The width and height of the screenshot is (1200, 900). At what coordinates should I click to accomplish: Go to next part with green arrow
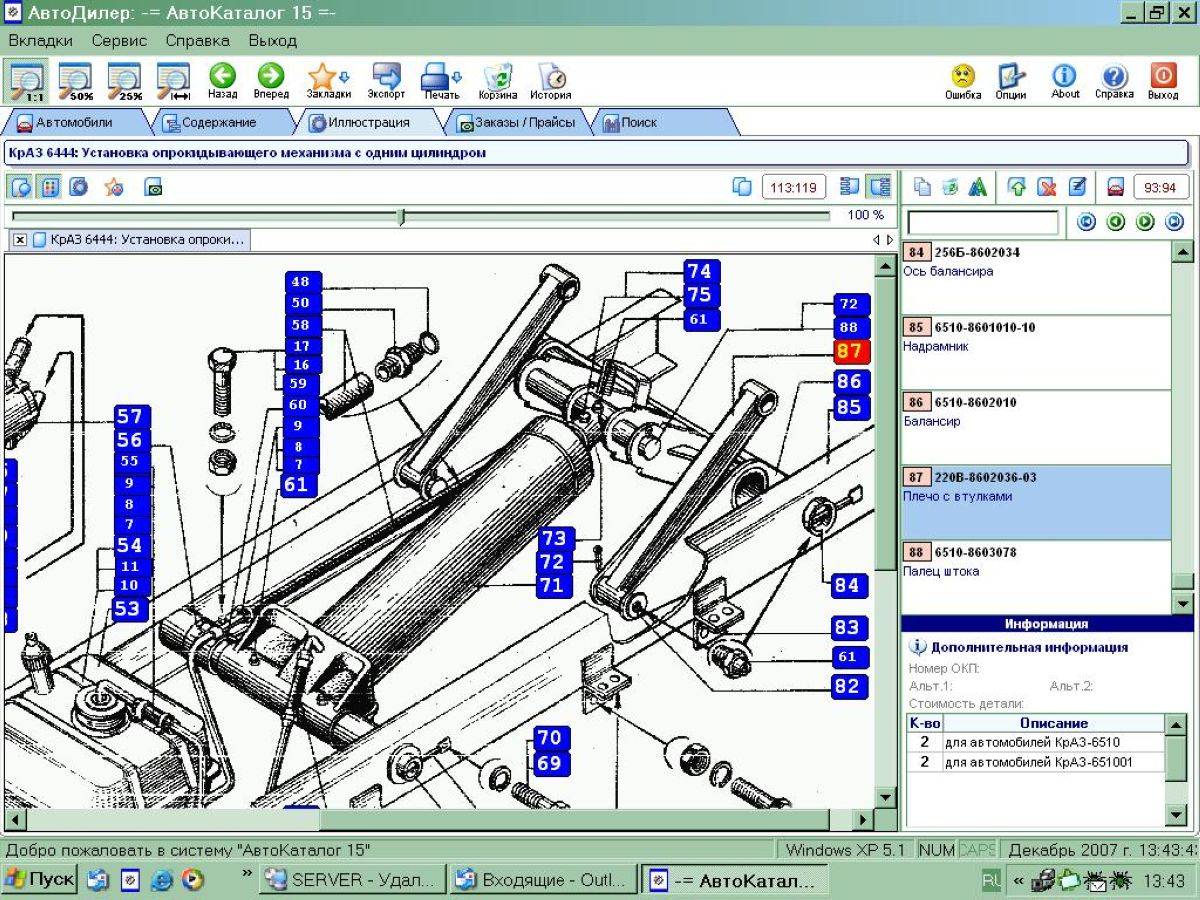(x=1145, y=222)
